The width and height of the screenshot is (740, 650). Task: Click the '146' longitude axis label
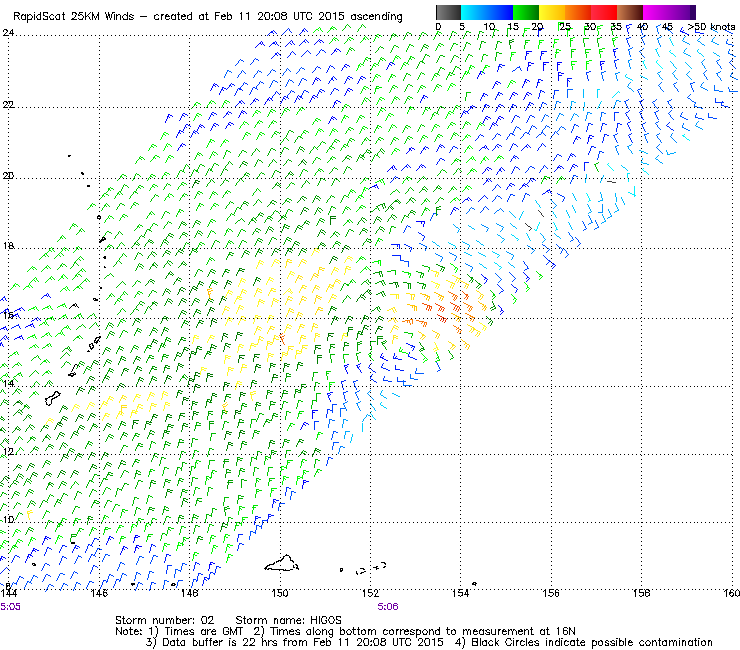click(99, 593)
